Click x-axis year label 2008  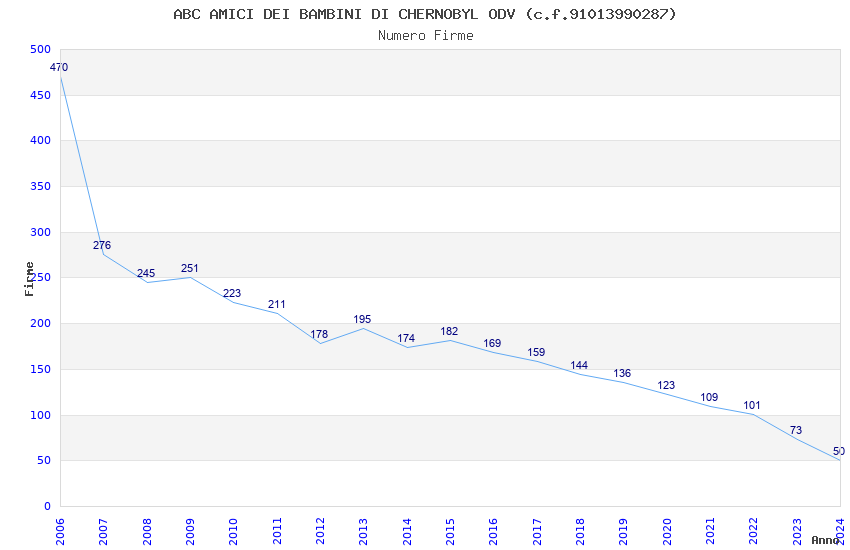click(x=146, y=532)
